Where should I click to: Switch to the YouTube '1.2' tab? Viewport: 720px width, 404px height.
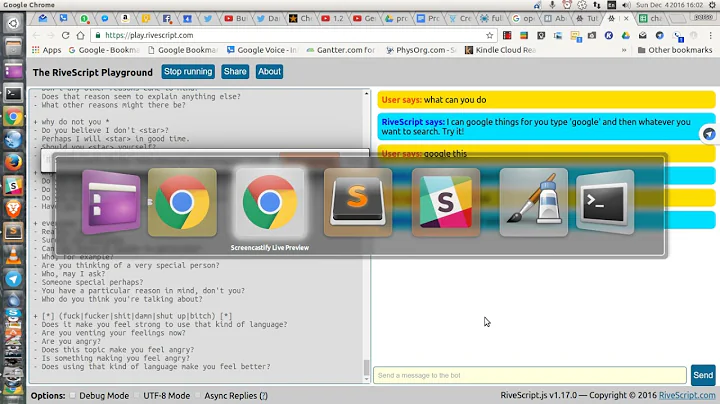(x=333, y=18)
